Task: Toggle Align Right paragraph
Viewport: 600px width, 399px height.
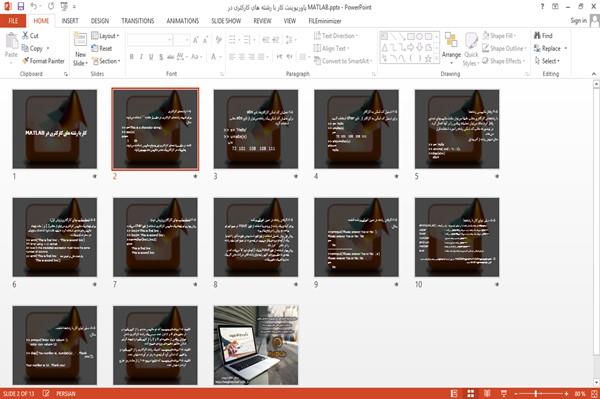Action: coord(251,57)
